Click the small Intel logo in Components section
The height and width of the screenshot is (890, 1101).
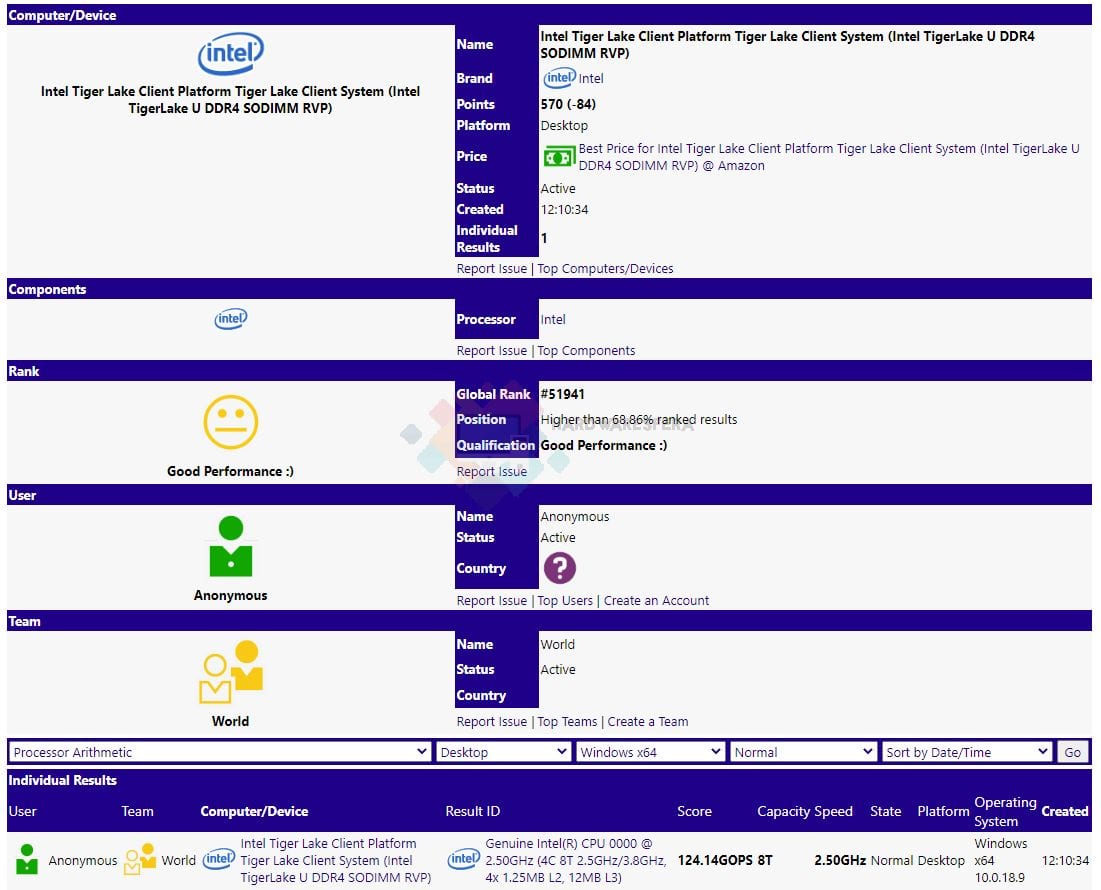tap(230, 319)
